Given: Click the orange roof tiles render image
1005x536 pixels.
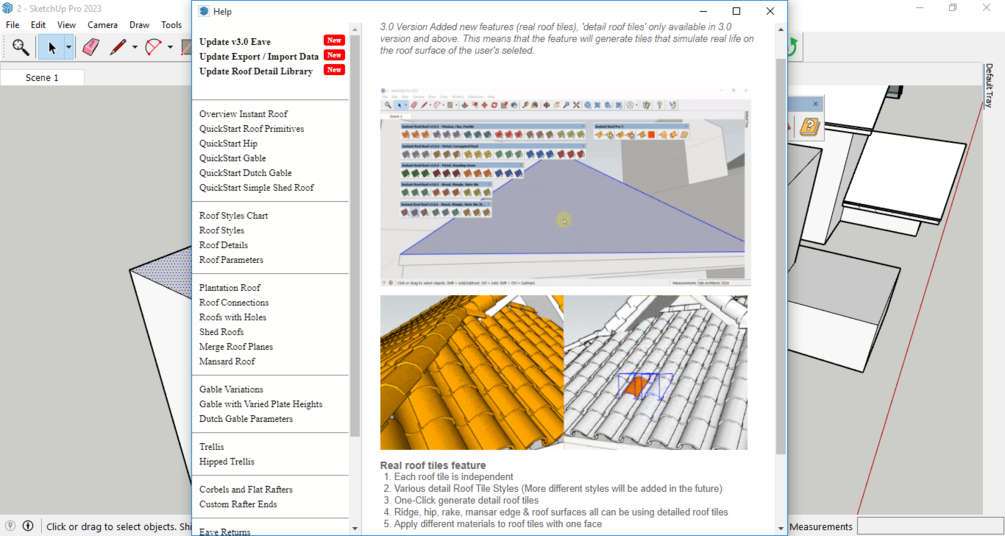Looking at the screenshot, I should click(x=472, y=373).
